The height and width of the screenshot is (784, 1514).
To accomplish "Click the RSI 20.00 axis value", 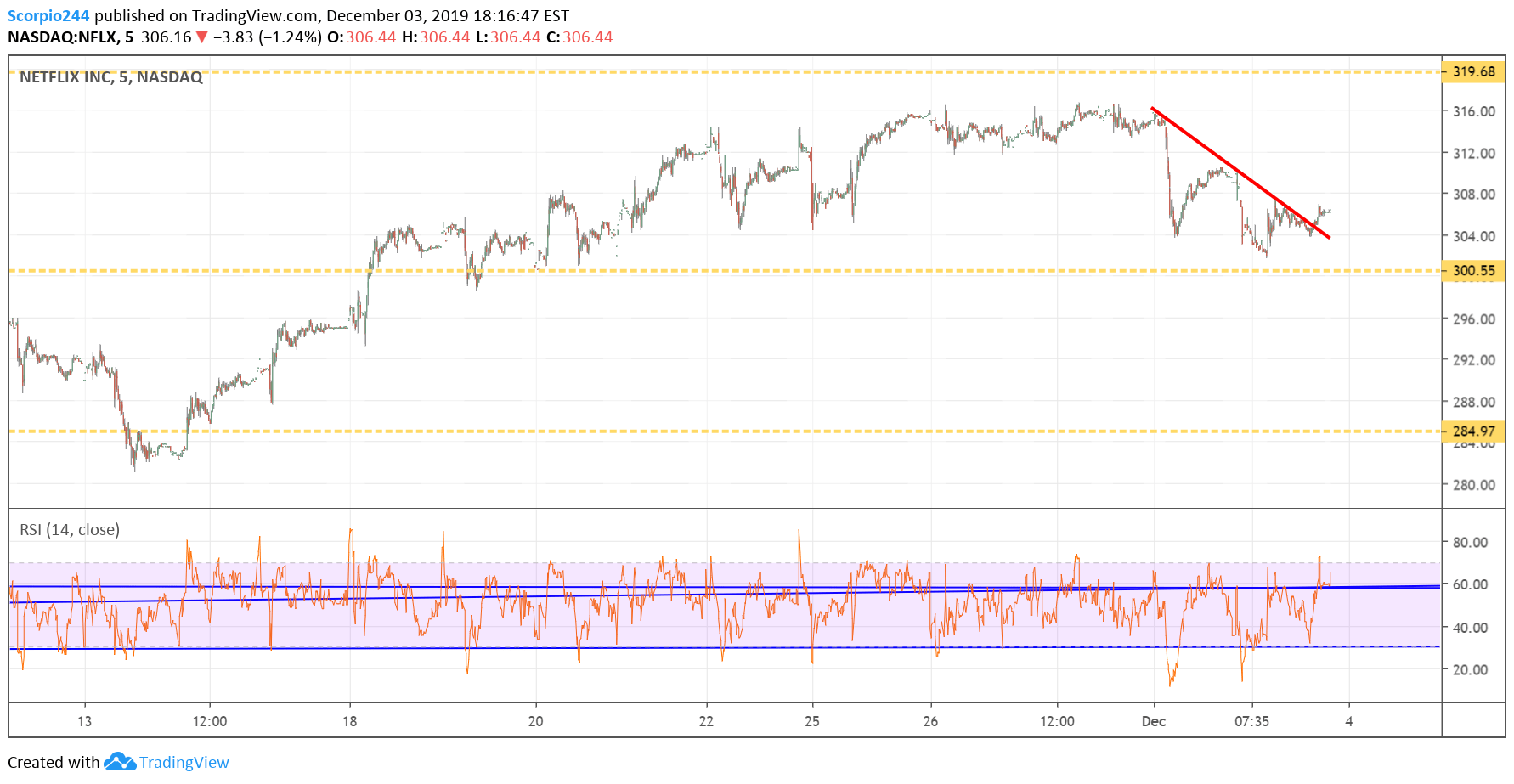I will coord(1470,669).
